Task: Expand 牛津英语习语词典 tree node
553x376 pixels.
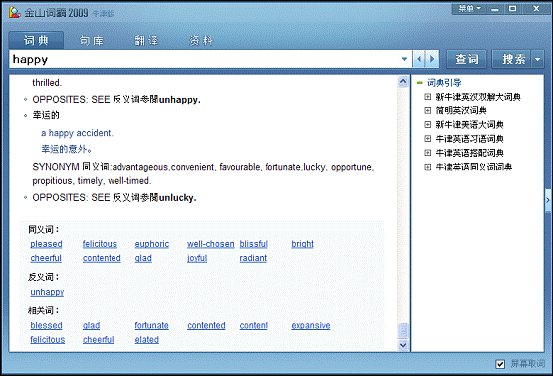Action: (x=427, y=139)
